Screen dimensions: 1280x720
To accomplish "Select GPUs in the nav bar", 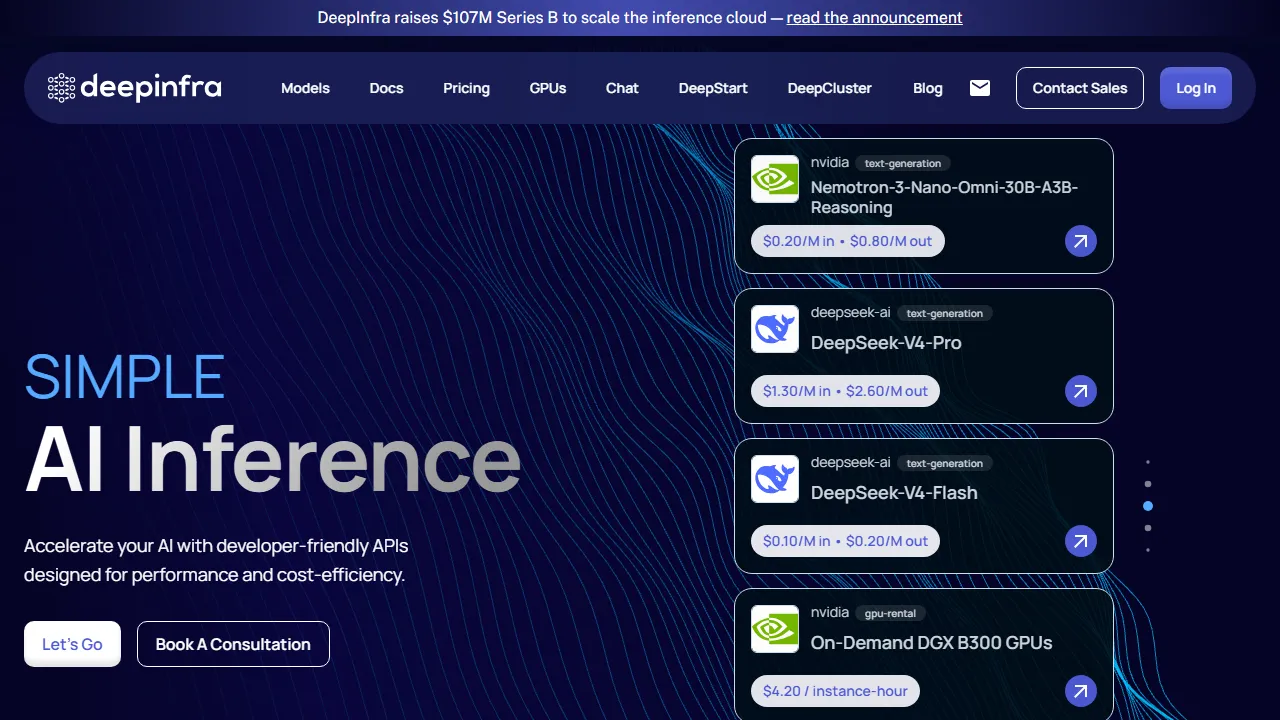I will click(548, 88).
